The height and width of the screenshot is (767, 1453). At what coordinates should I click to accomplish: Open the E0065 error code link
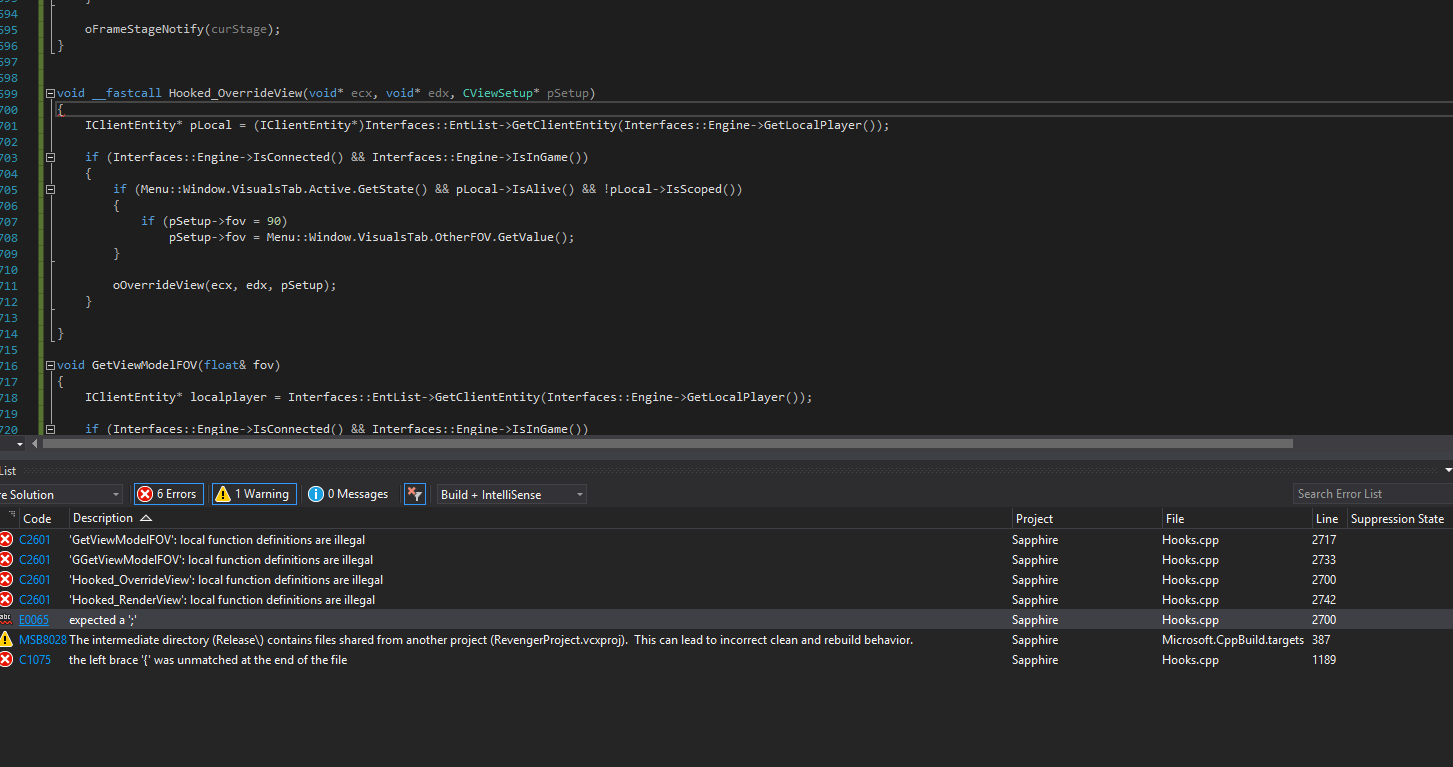click(x=34, y=620)
